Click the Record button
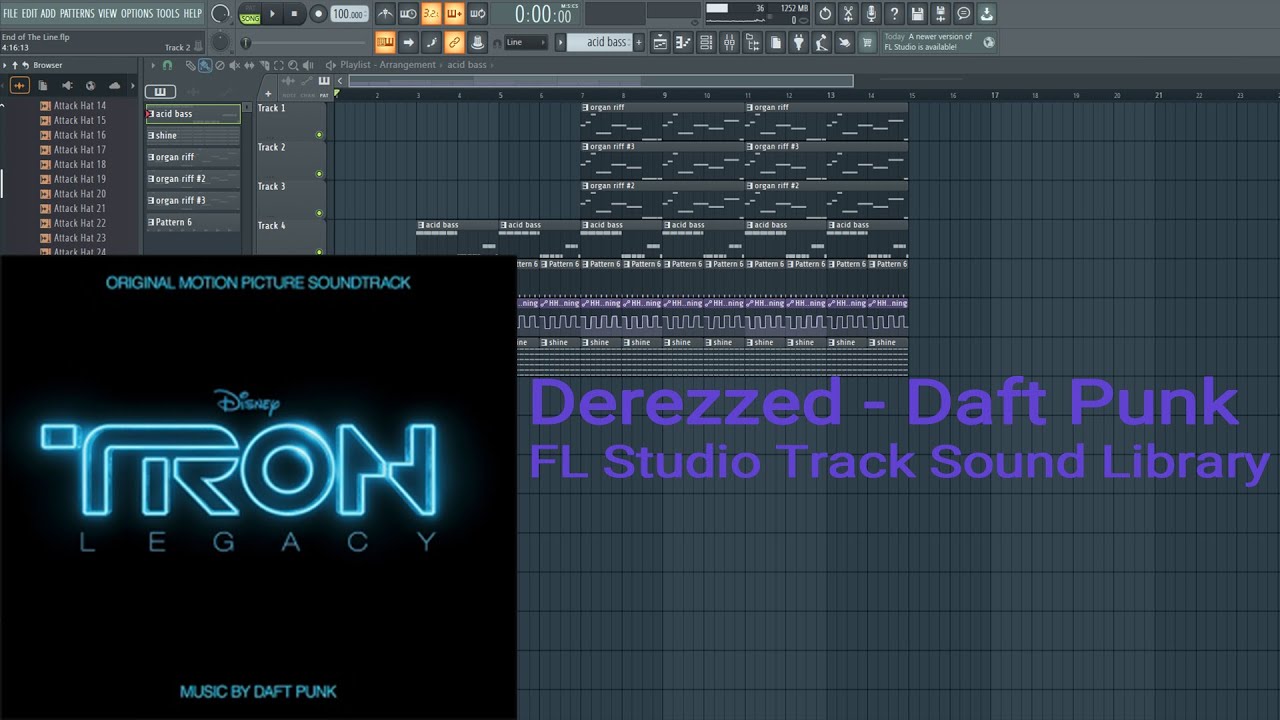Viewport: 1280px width, 720px height. pos(318,14)
